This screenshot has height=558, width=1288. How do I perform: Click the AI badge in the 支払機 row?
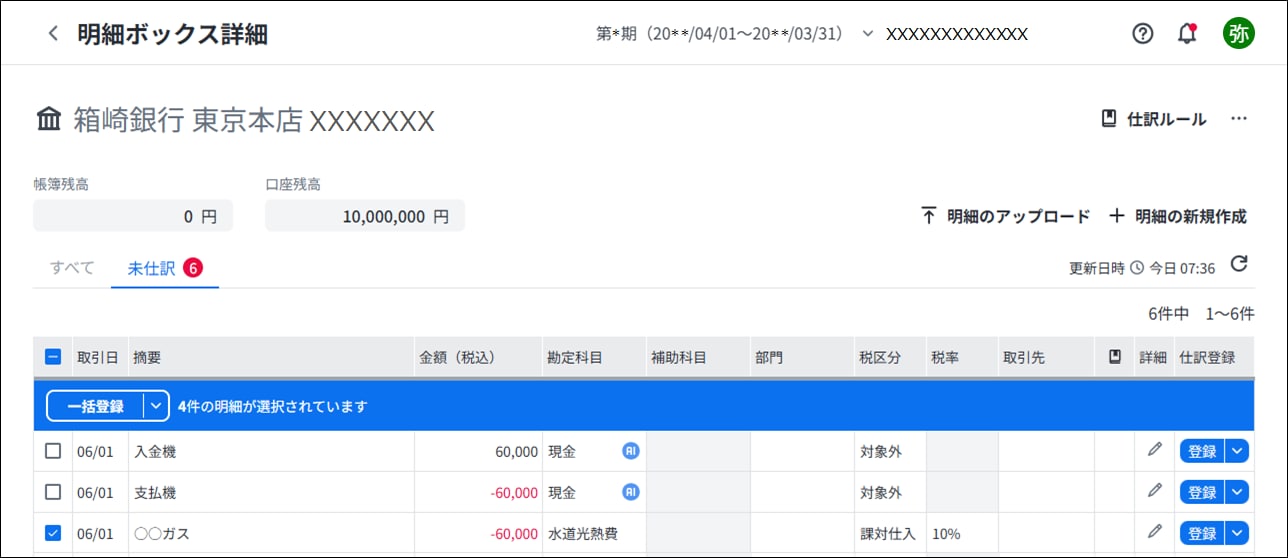coord(630,492)
